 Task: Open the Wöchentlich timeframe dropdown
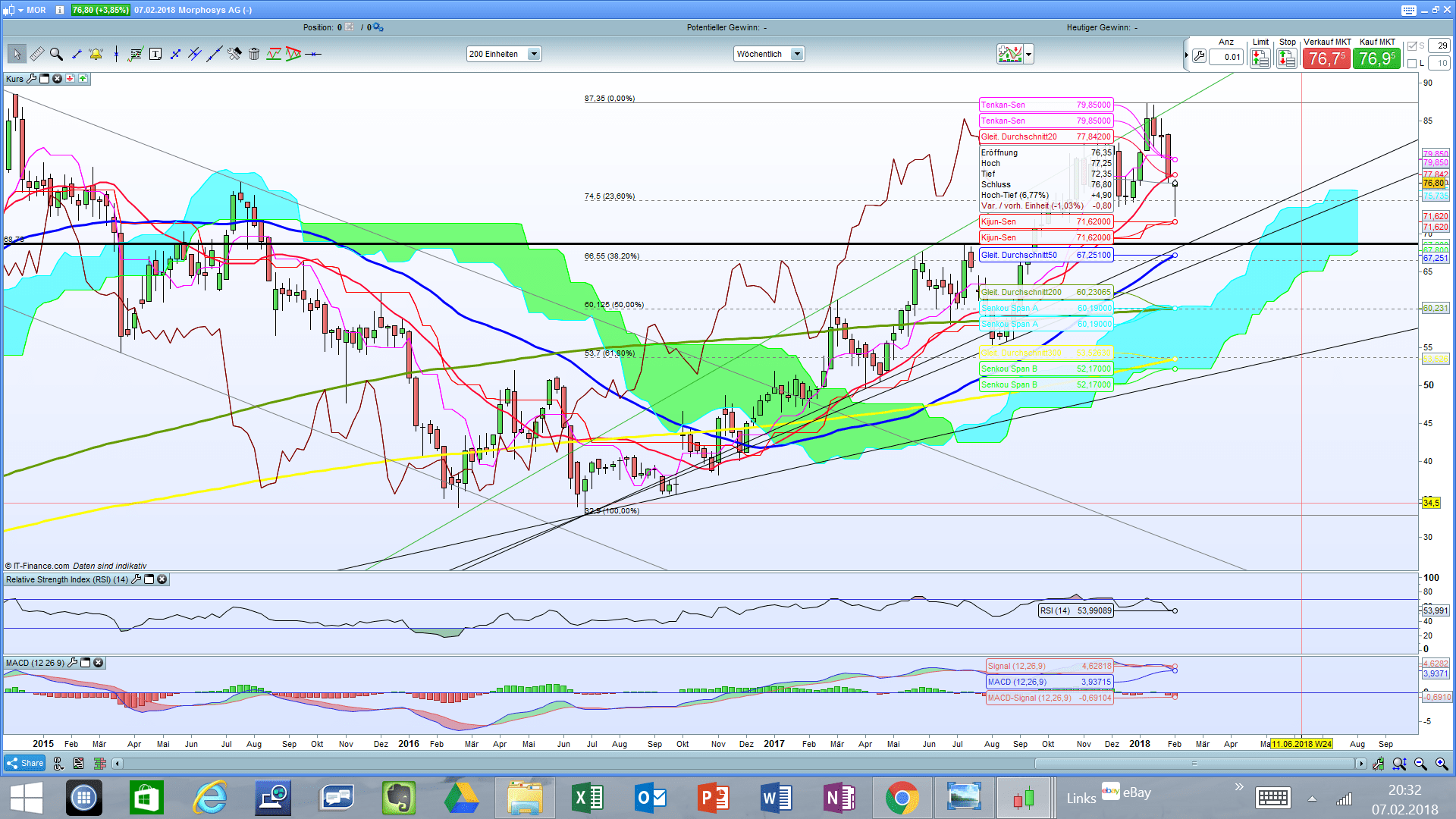pos(797,54)
